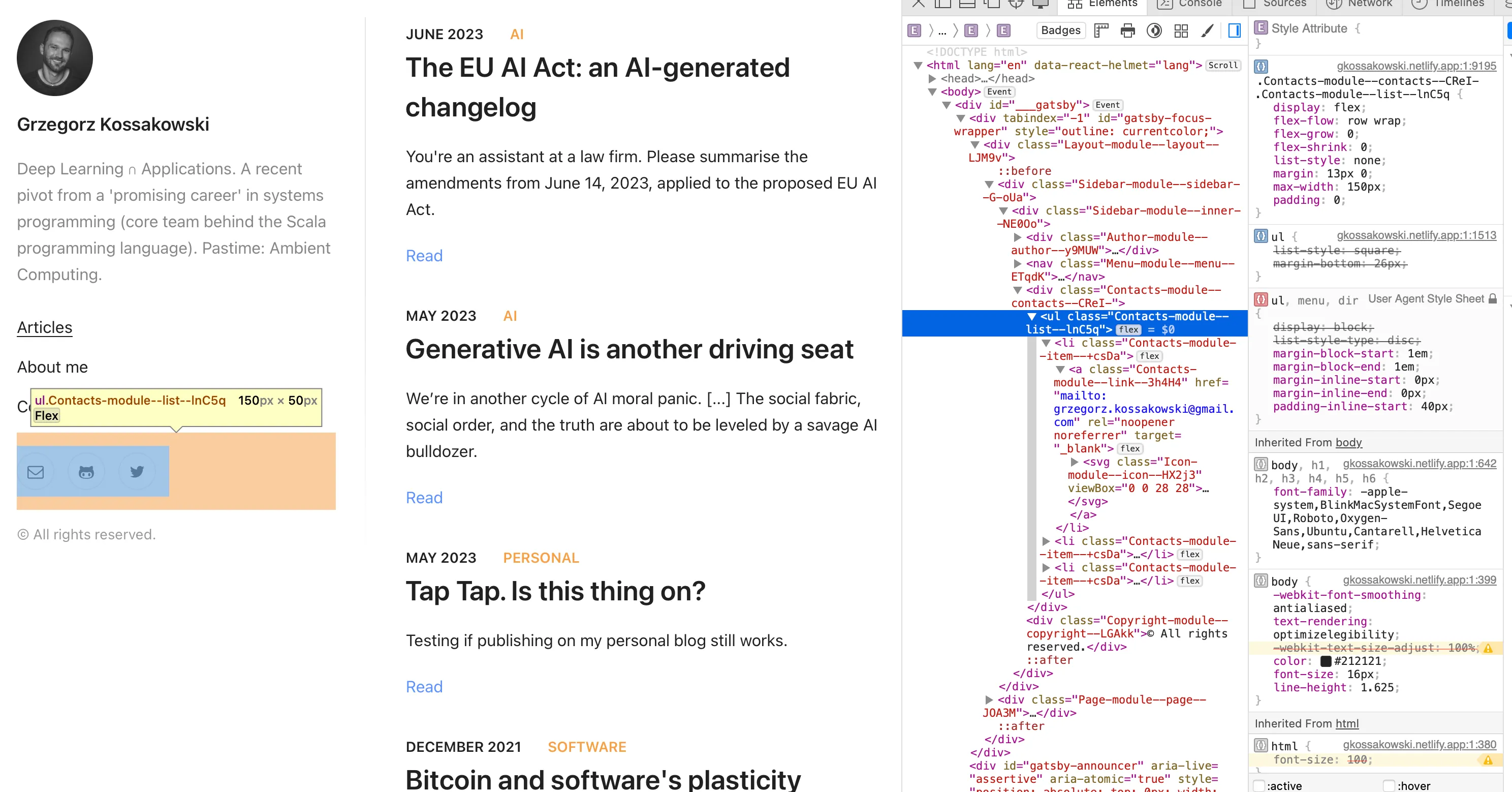Click Read link under Tap Tap article
1512x792 pixels.
(x=424, y=687)
